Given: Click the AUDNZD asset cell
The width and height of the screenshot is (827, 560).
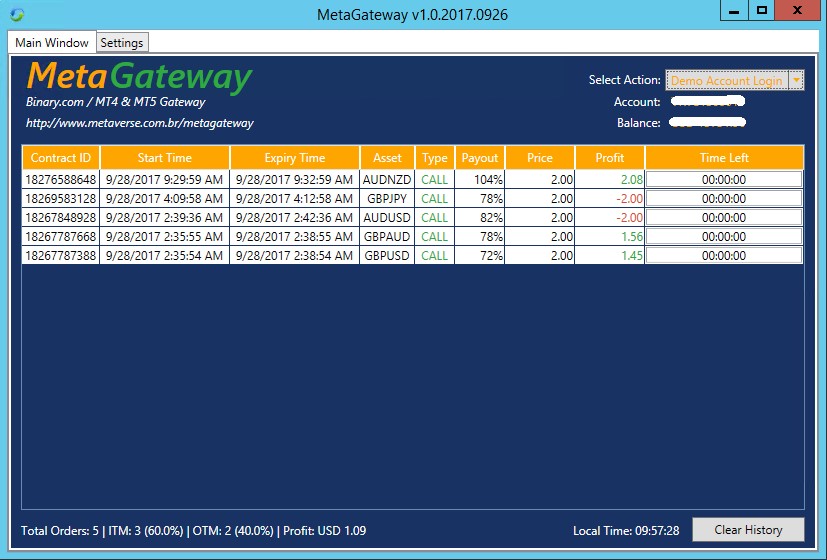Looking at the screenshot, I should point(387,180).
